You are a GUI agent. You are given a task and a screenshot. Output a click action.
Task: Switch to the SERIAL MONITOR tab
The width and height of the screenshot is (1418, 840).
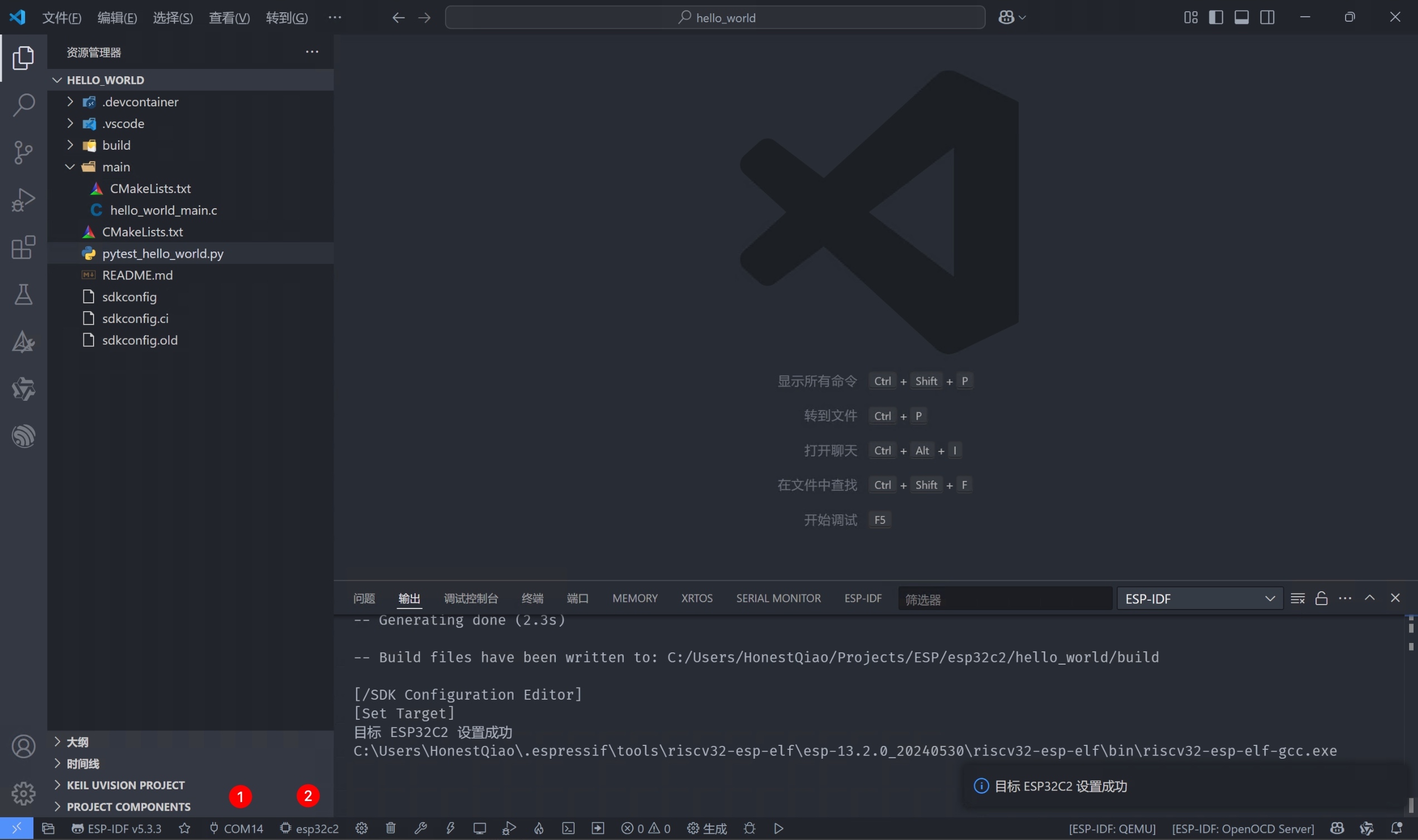(x=778, y=598)
